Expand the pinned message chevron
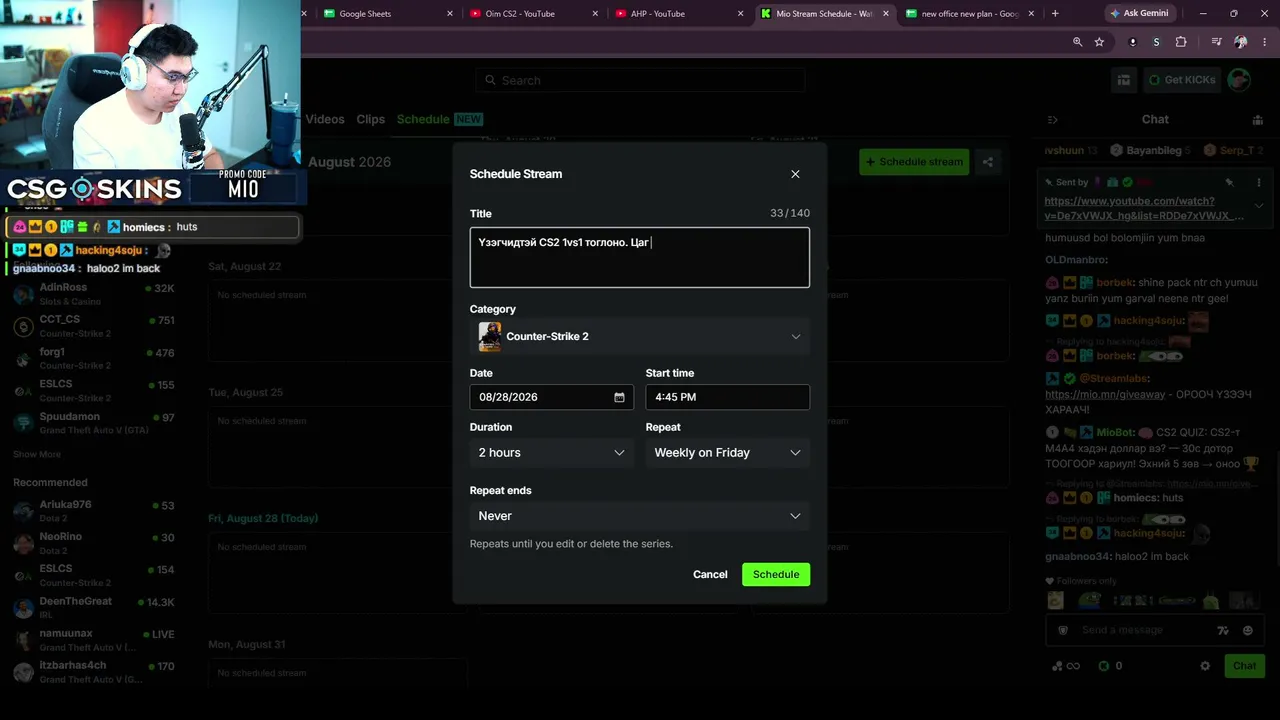 1259,206
